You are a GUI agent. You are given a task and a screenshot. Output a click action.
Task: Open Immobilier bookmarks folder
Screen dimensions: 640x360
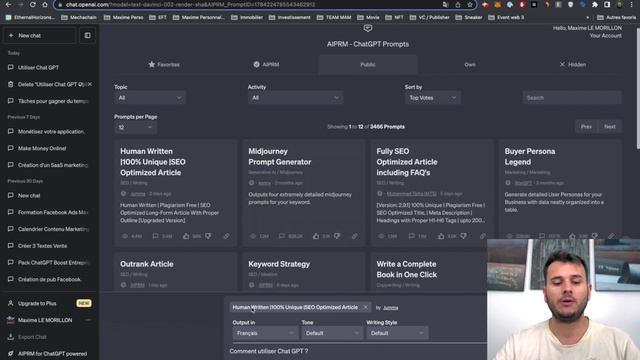tap(247, 18)
